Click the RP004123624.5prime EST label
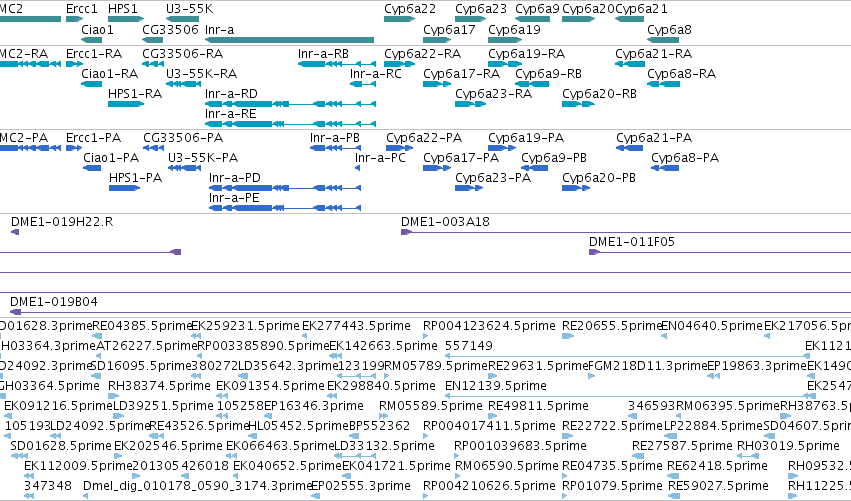Image resolution: width=851 pixels, height=501 pixels. pos(489,326)
